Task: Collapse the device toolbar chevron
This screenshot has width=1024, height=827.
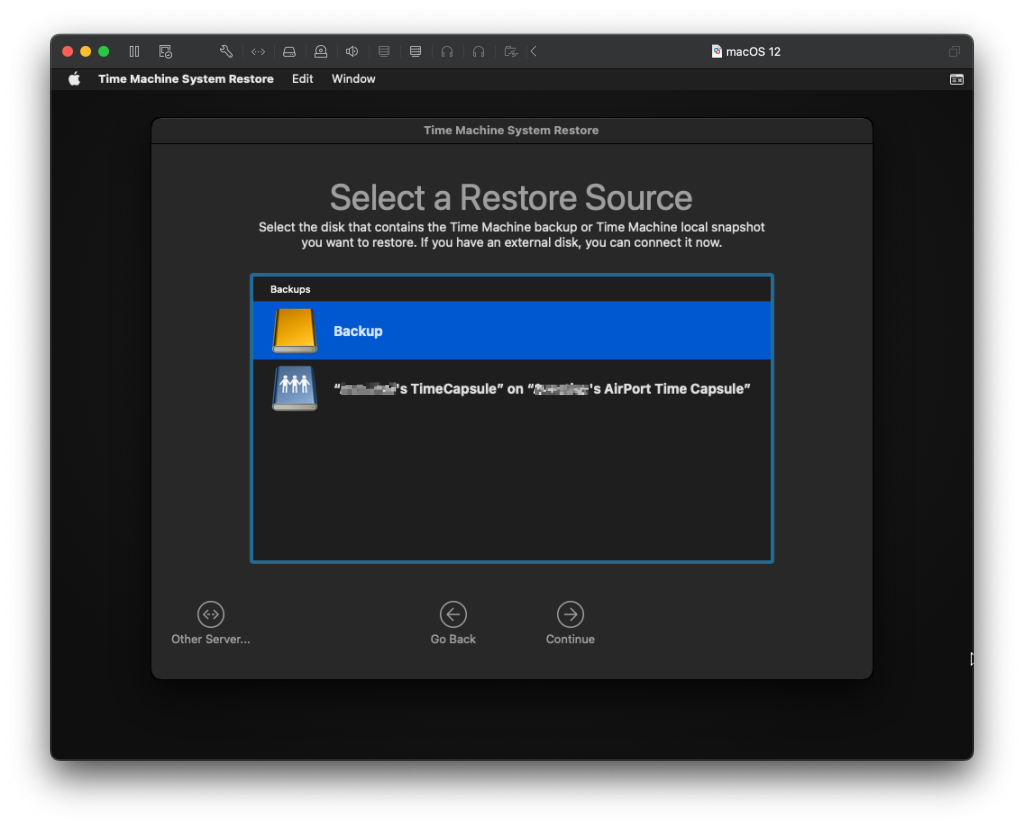Action: (534, 52)
